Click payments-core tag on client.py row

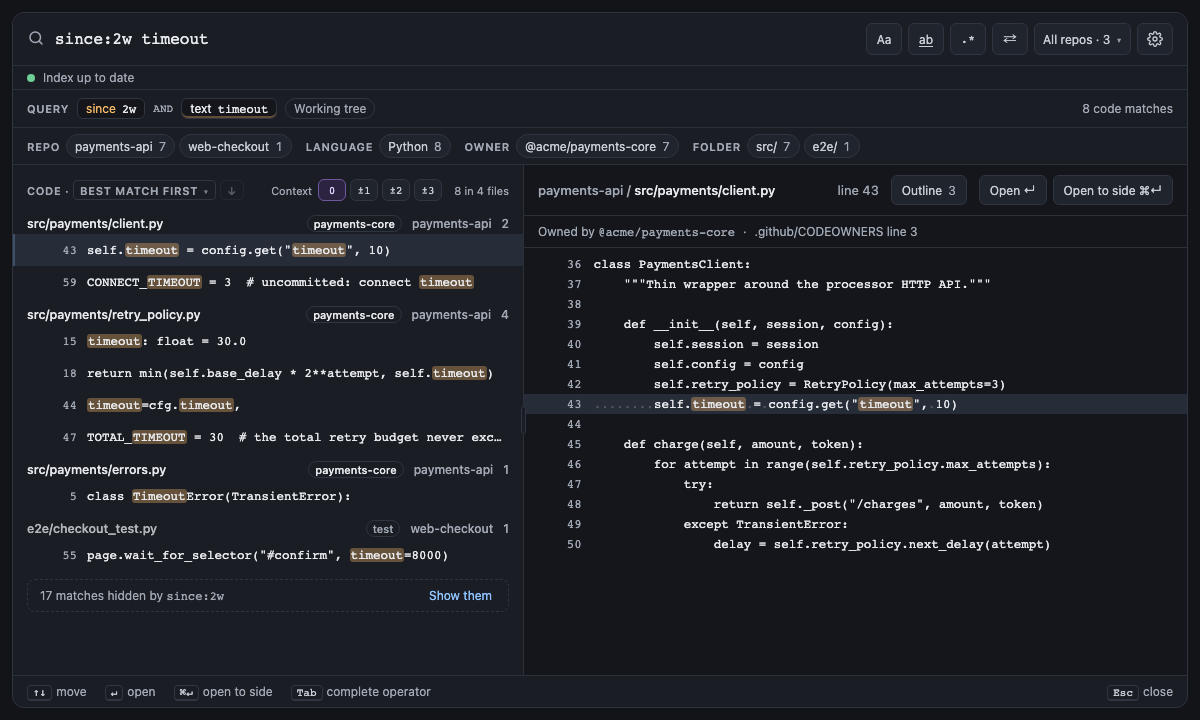tap(354, 225)
